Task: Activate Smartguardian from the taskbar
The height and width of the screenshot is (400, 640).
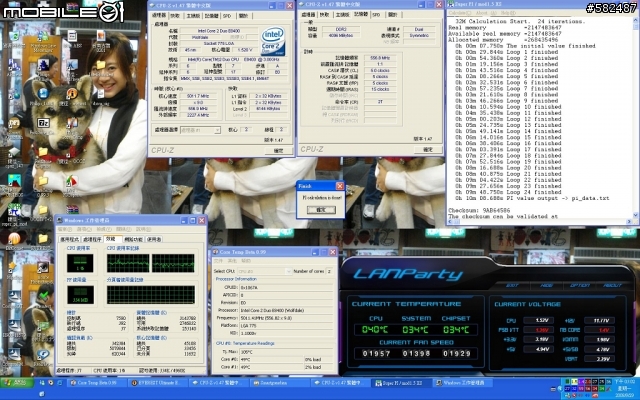Action: point(280,383)
